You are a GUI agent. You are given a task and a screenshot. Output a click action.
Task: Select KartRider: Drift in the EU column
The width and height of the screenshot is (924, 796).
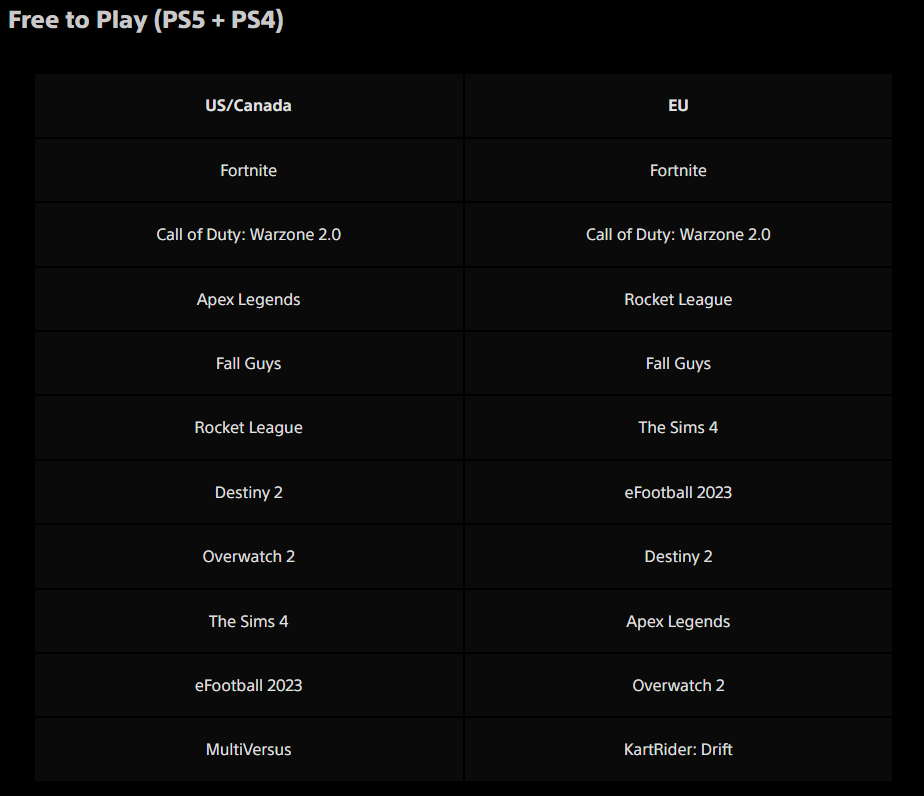coord(678,749)
